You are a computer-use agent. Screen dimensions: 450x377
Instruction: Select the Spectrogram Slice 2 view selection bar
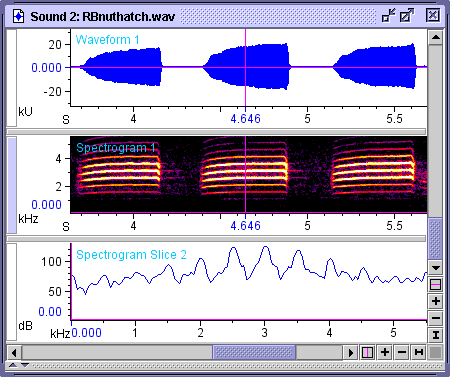click(12, 292)
